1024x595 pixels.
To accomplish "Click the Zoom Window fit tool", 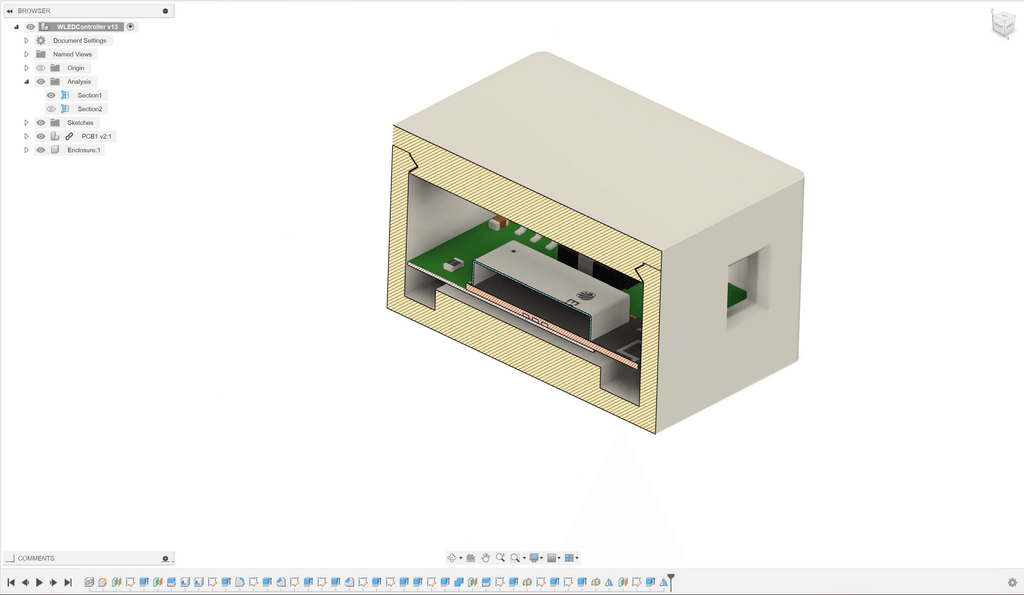I will coord(515,558).
